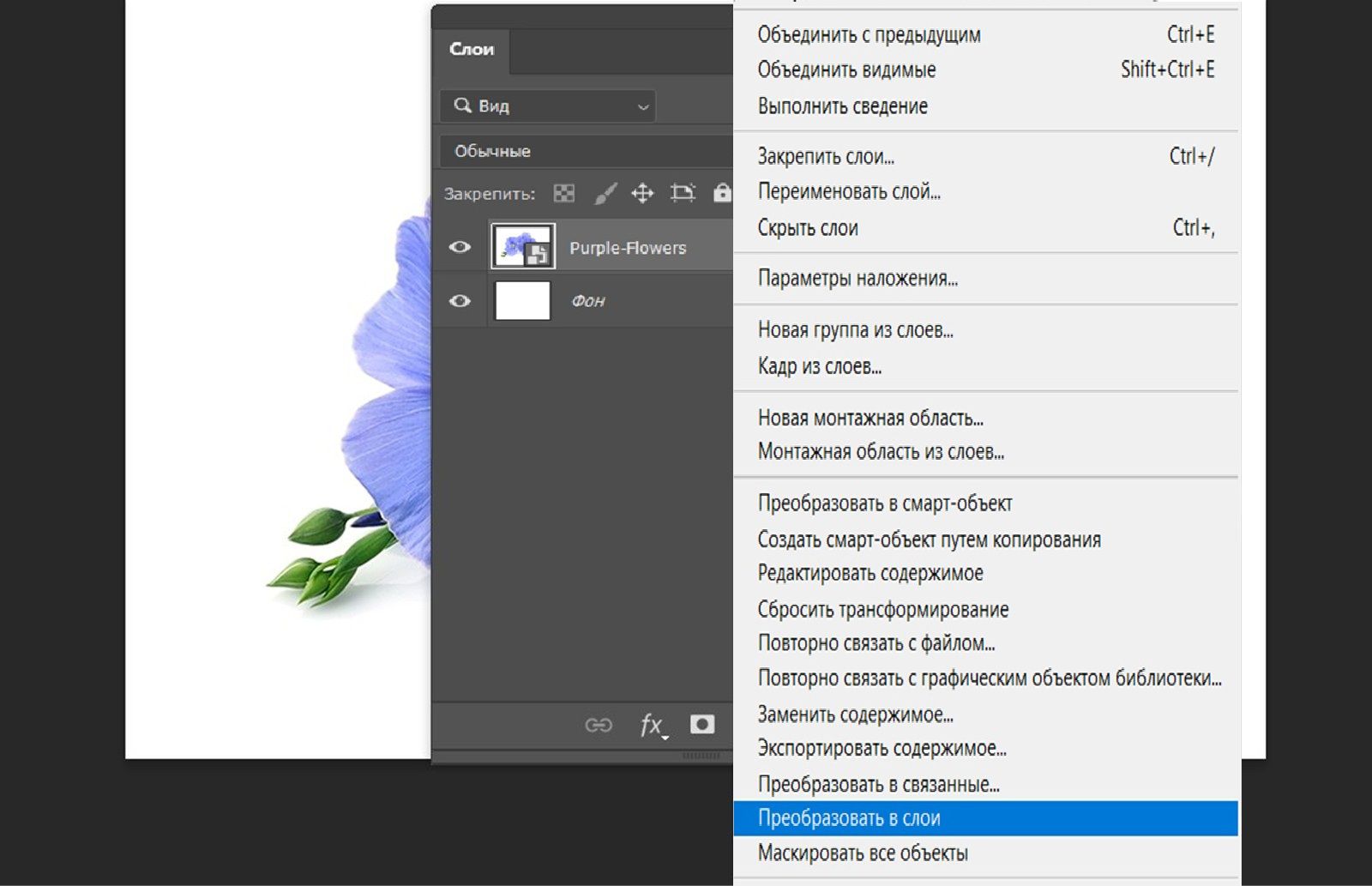Expand the Вид filter type dropdown

(641, 105)
